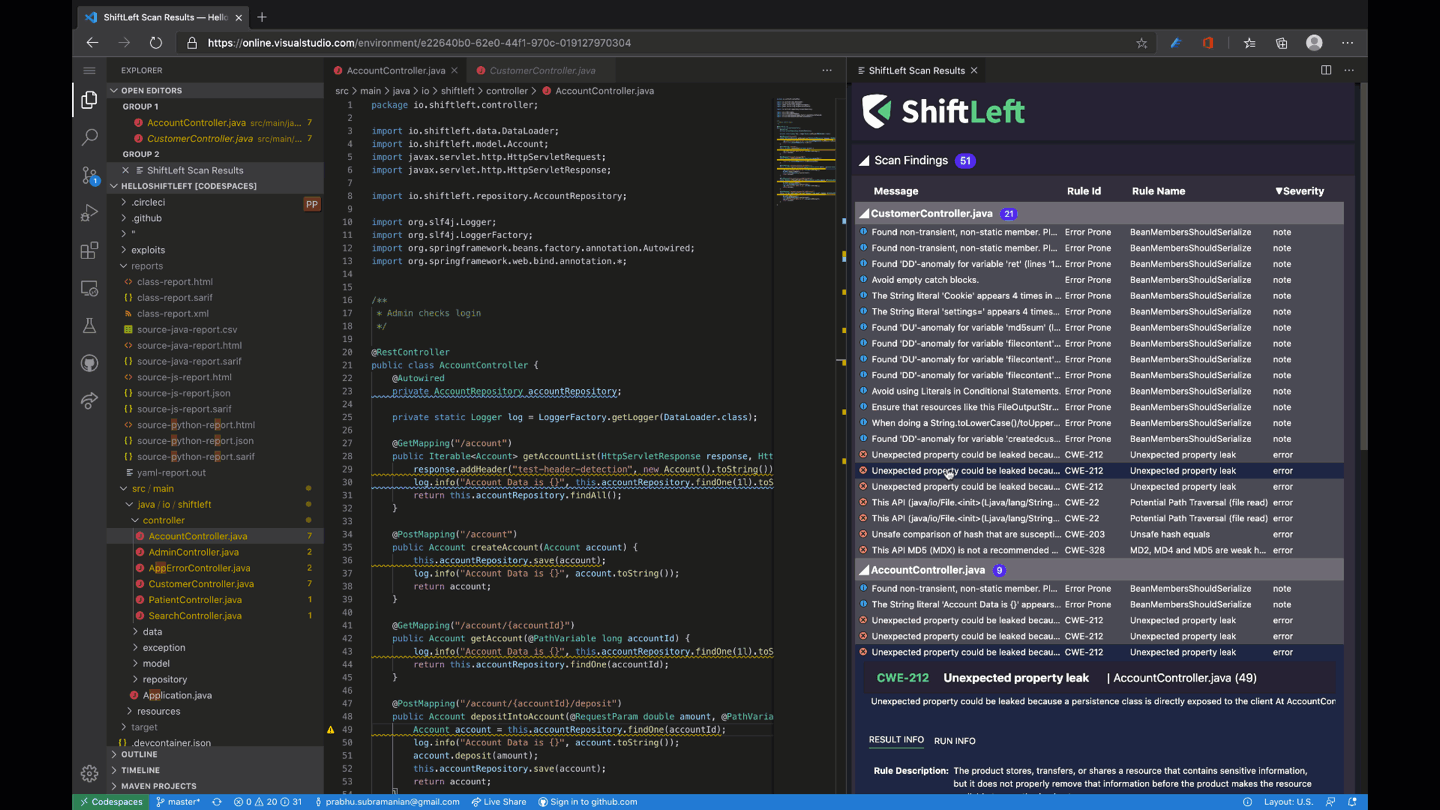Click the split editor right icon

pyautogui.click(x=1326, y=70)
